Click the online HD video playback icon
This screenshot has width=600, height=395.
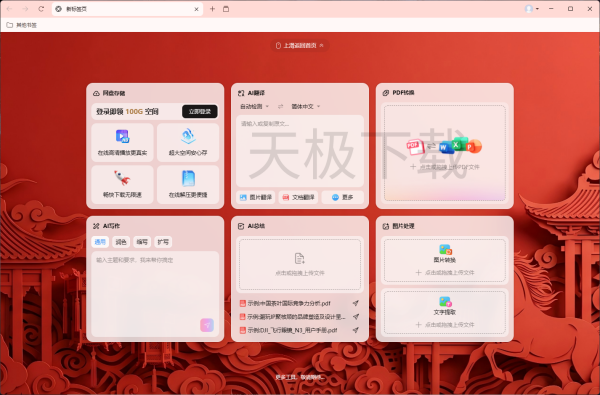(x=122, y=136)
